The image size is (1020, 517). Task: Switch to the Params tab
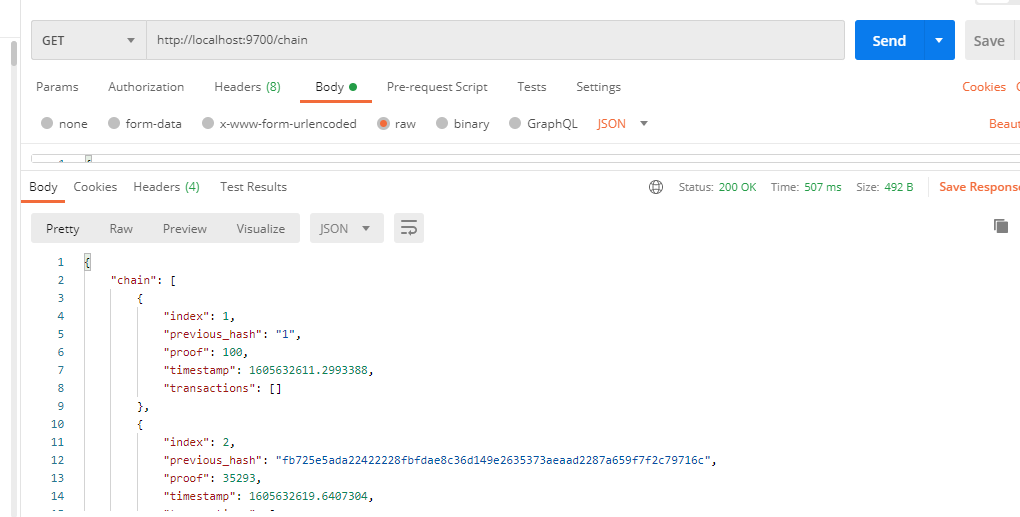click(x=57, y=87)
